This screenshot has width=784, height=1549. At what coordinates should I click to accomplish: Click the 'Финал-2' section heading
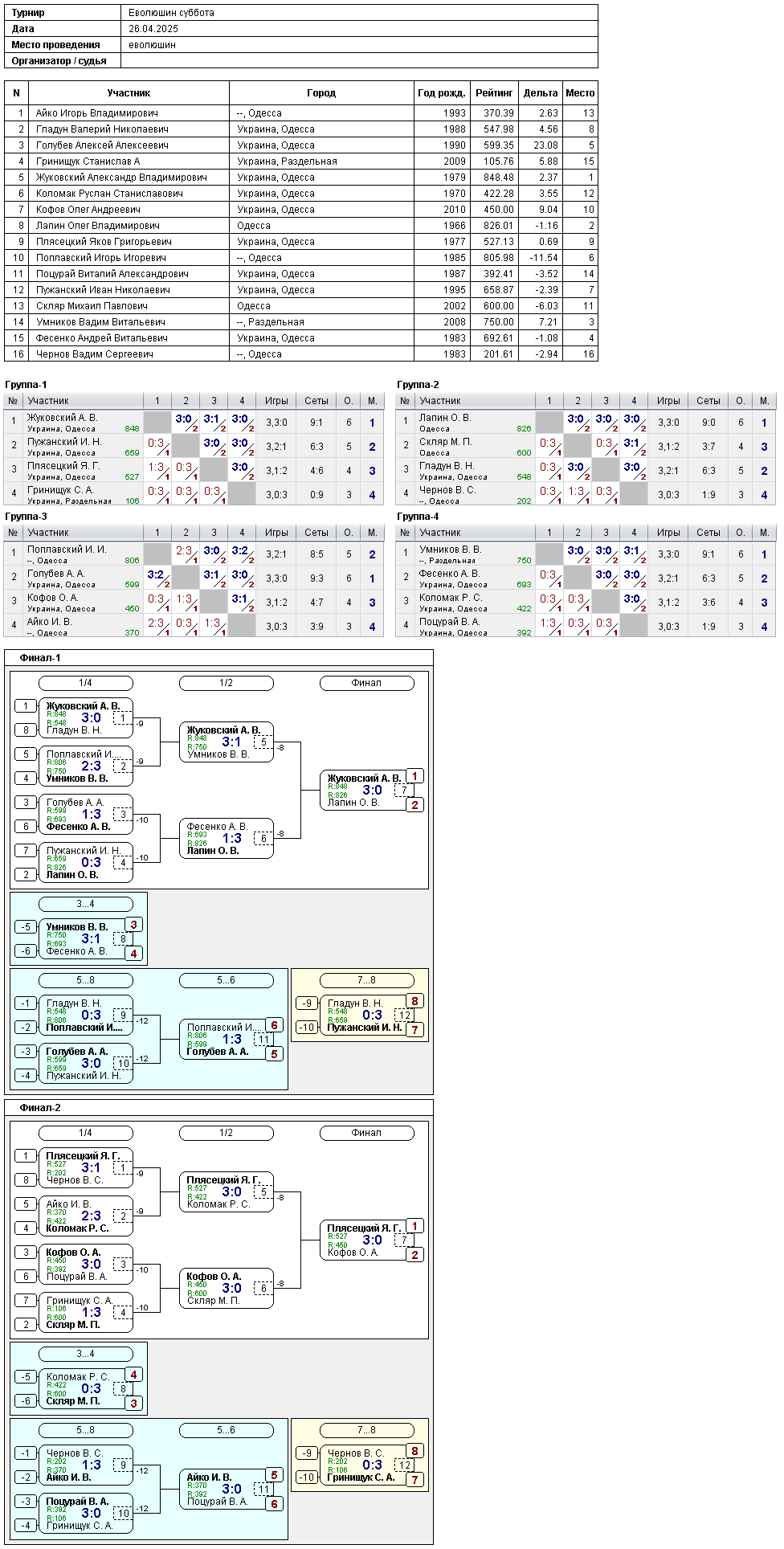tap(40, 1108)
